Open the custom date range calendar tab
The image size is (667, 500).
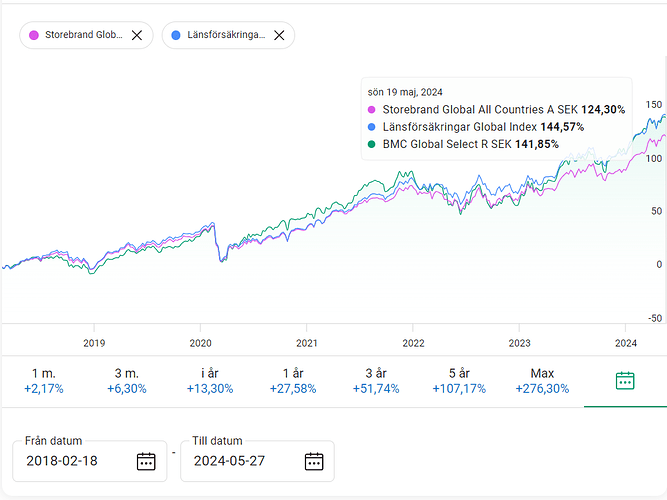click(625, 380)
